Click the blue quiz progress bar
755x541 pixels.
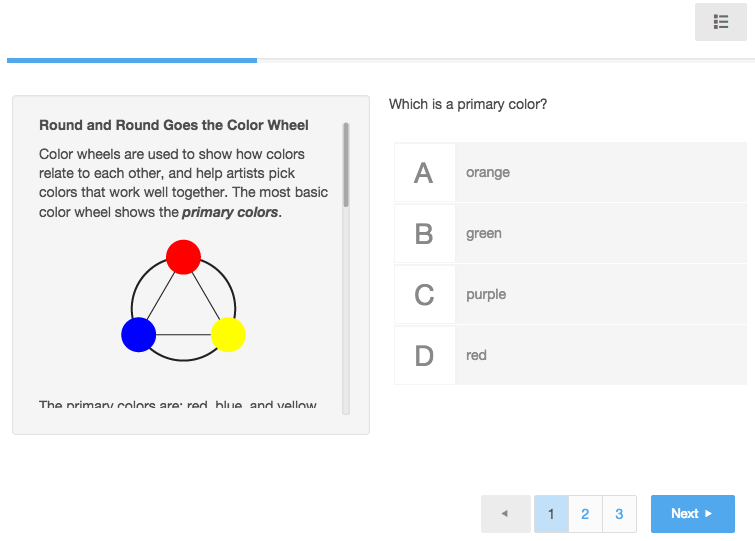click(132, 61)
